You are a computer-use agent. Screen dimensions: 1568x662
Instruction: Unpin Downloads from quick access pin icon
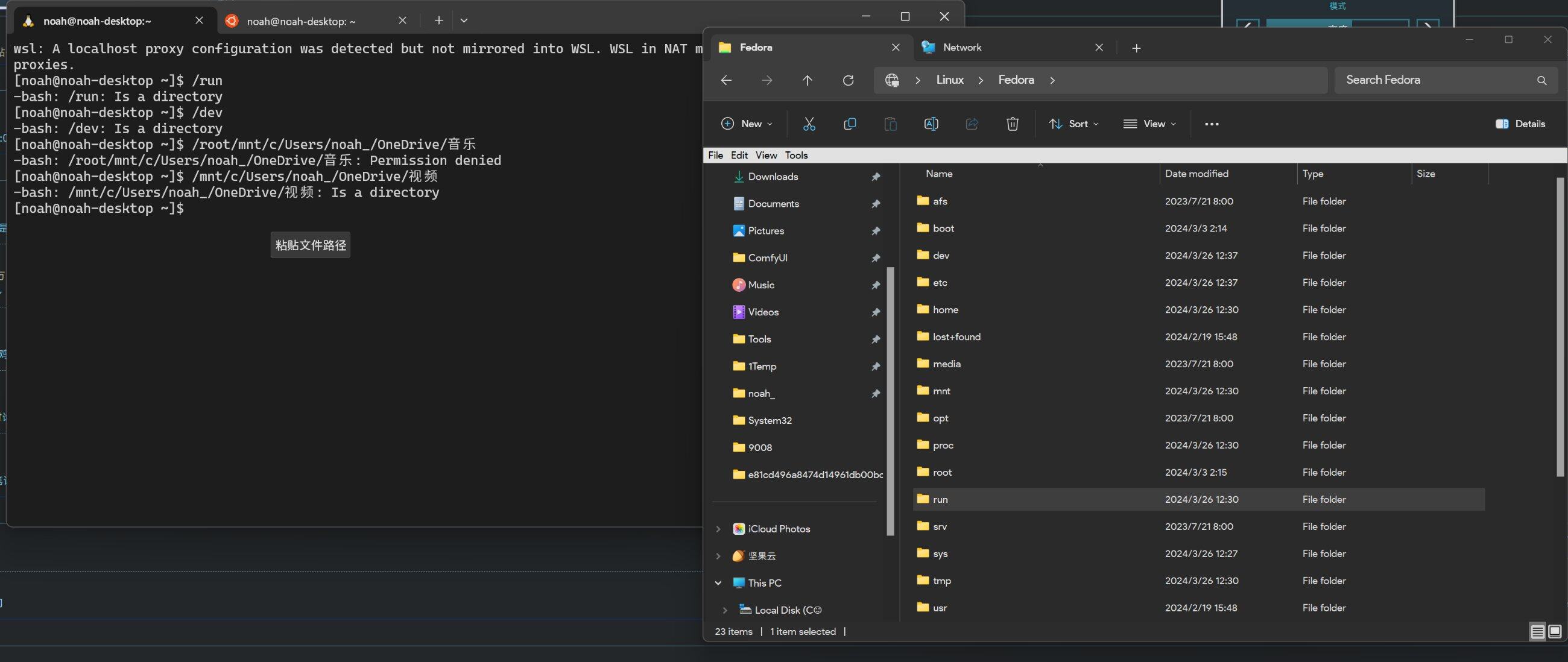[875, 177]
